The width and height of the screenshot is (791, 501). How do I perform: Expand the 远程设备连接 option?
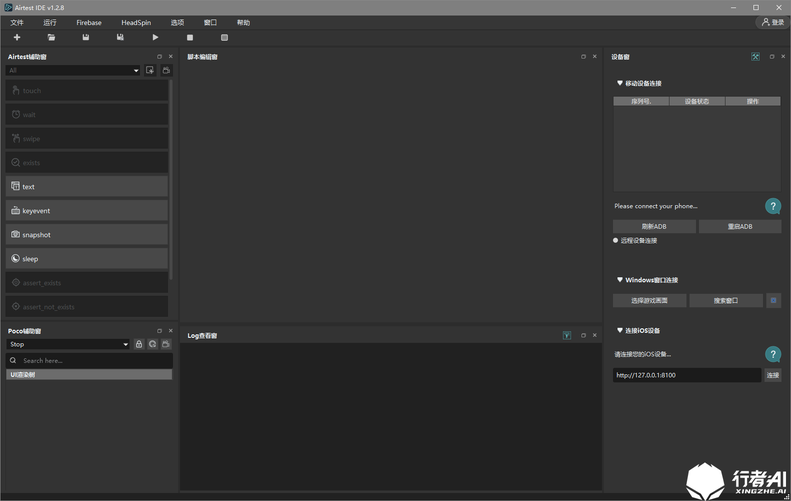tap(635, 241)
